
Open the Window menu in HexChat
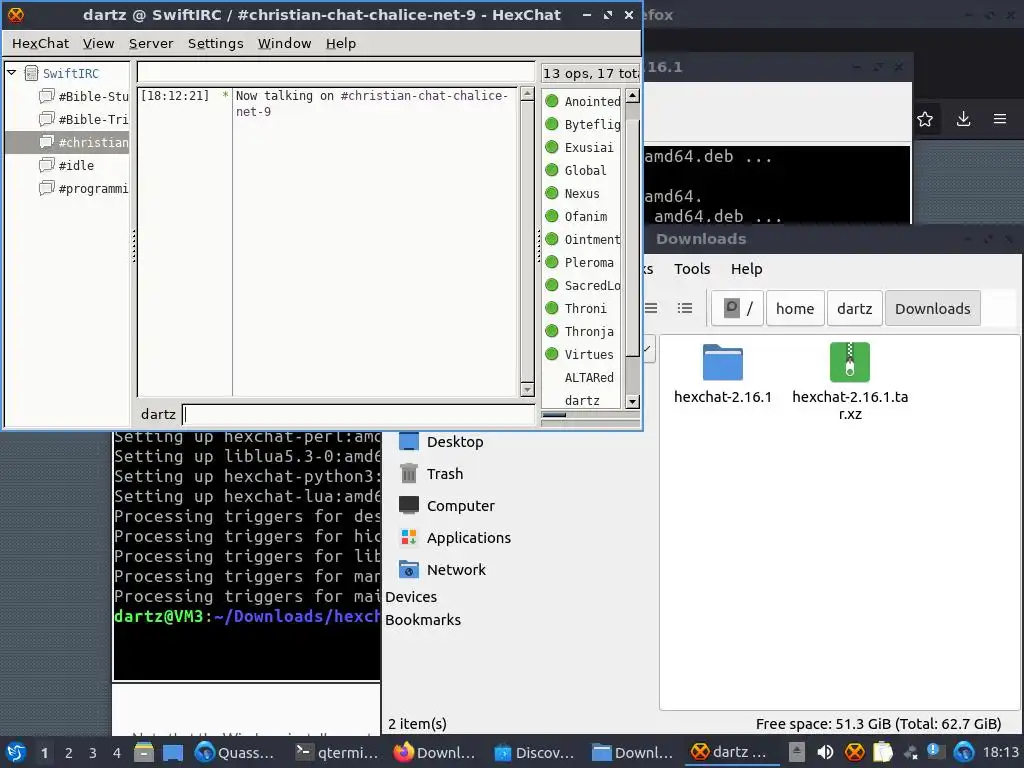point(284,43)
